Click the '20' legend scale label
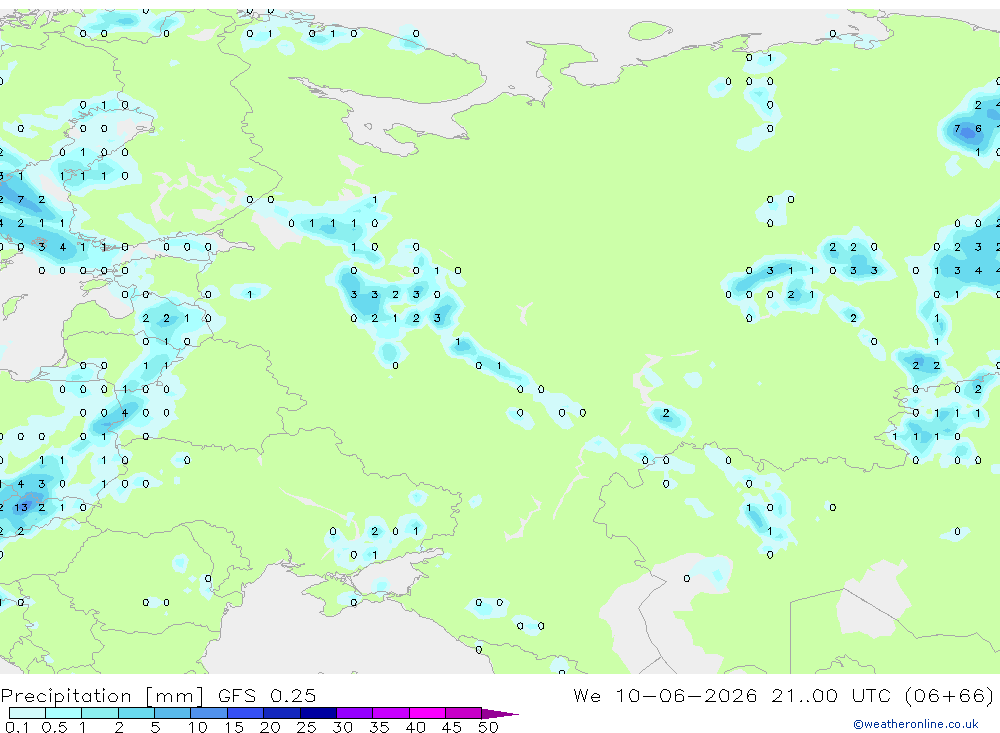This screenshot has width=1000, height=733. 270,727
